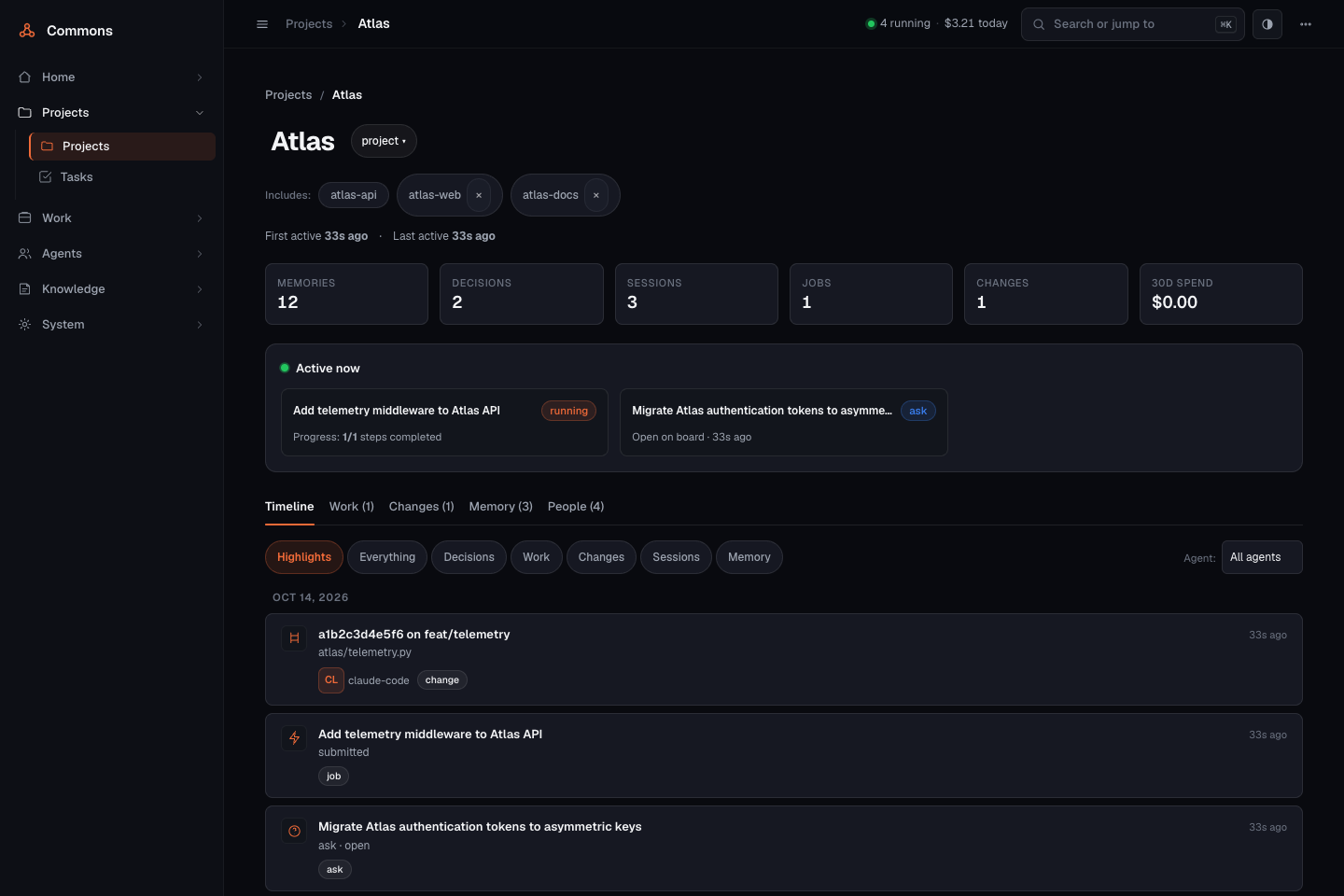Remove atlas-web from included repos
The height and width of the screenshot is (896, 1344).
pyautogui.click(x=479, y=195)
